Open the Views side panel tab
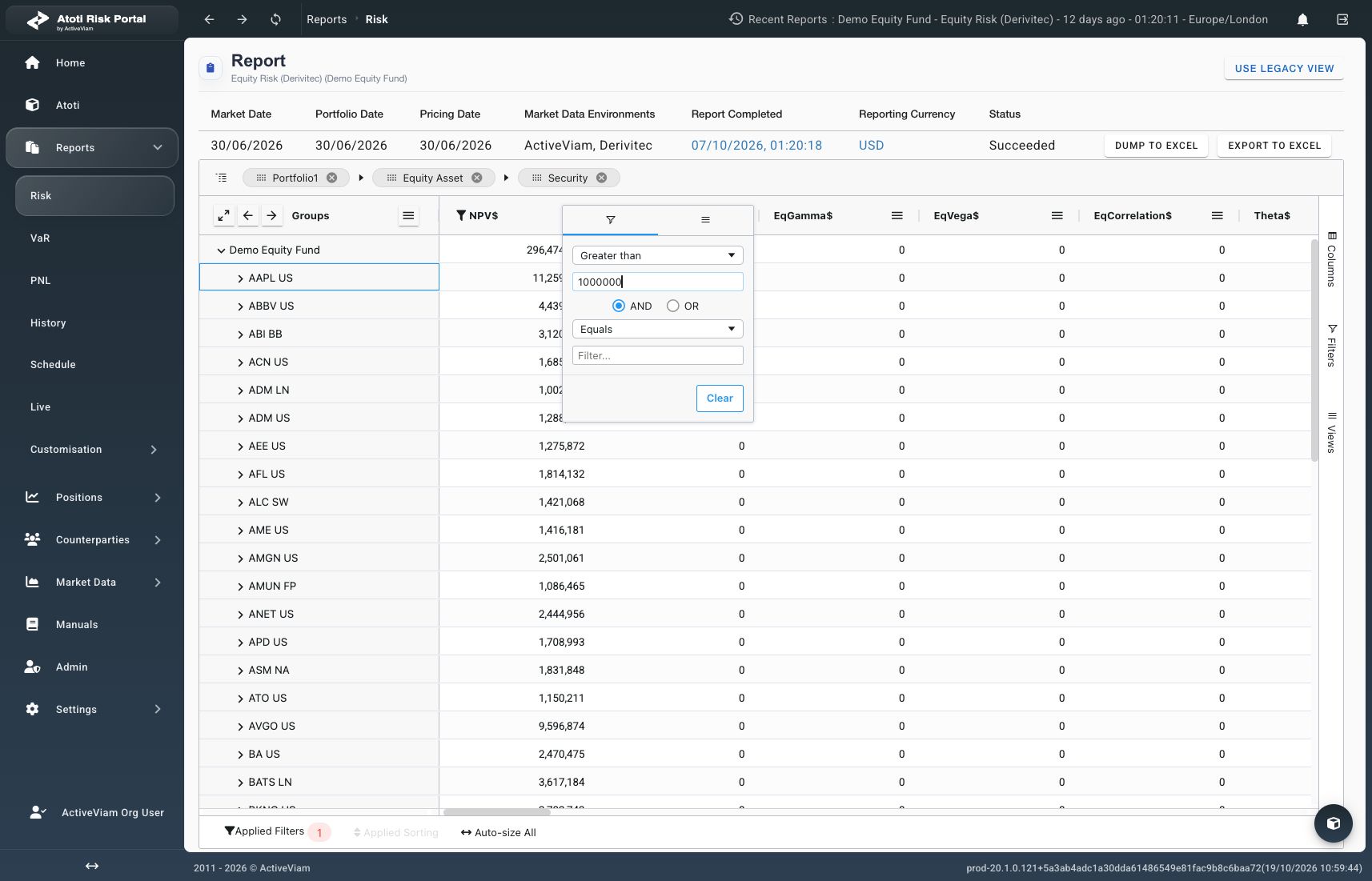Image resolution: width=1372 pixels, height=881 pixels. (1332, 432)
